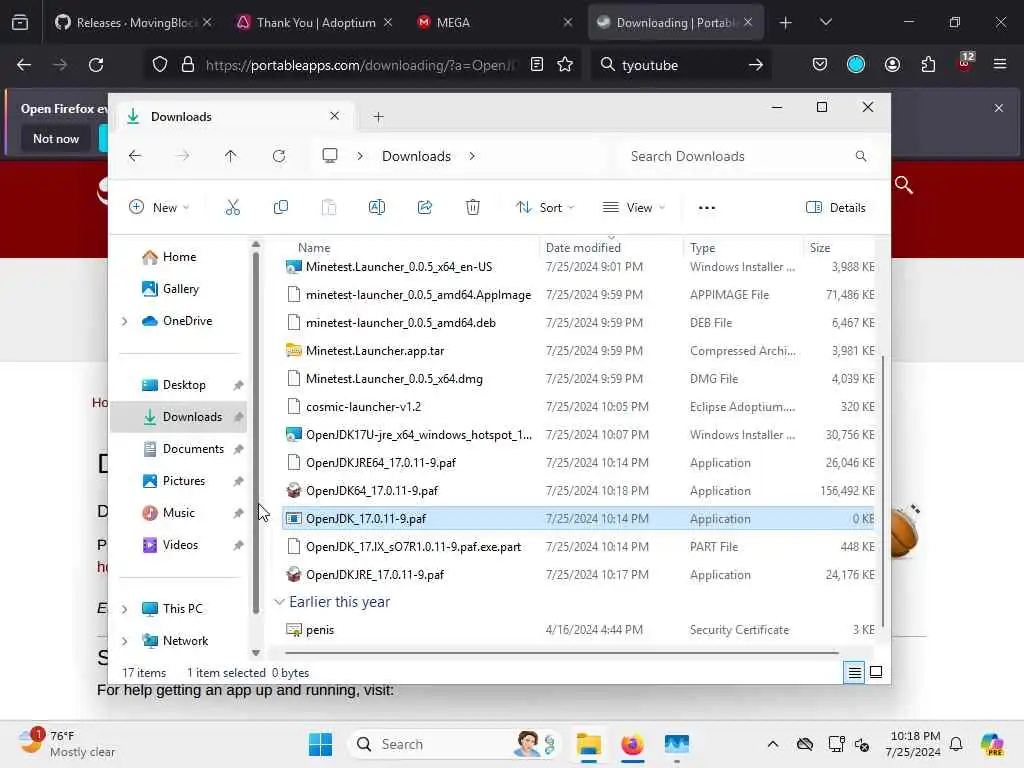Viewport: 1024px width, 768px height.
Task: Open File Explorer from the taskbar
Action: pyautogui.click(x=588, y=744)
